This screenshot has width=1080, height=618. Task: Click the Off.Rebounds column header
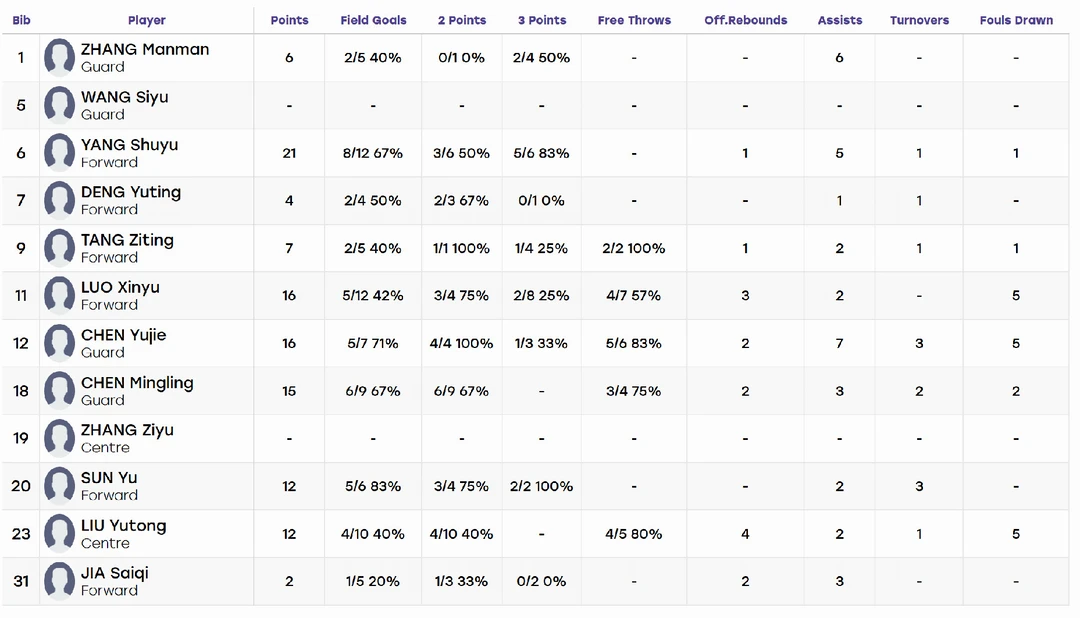coord(745,20)
